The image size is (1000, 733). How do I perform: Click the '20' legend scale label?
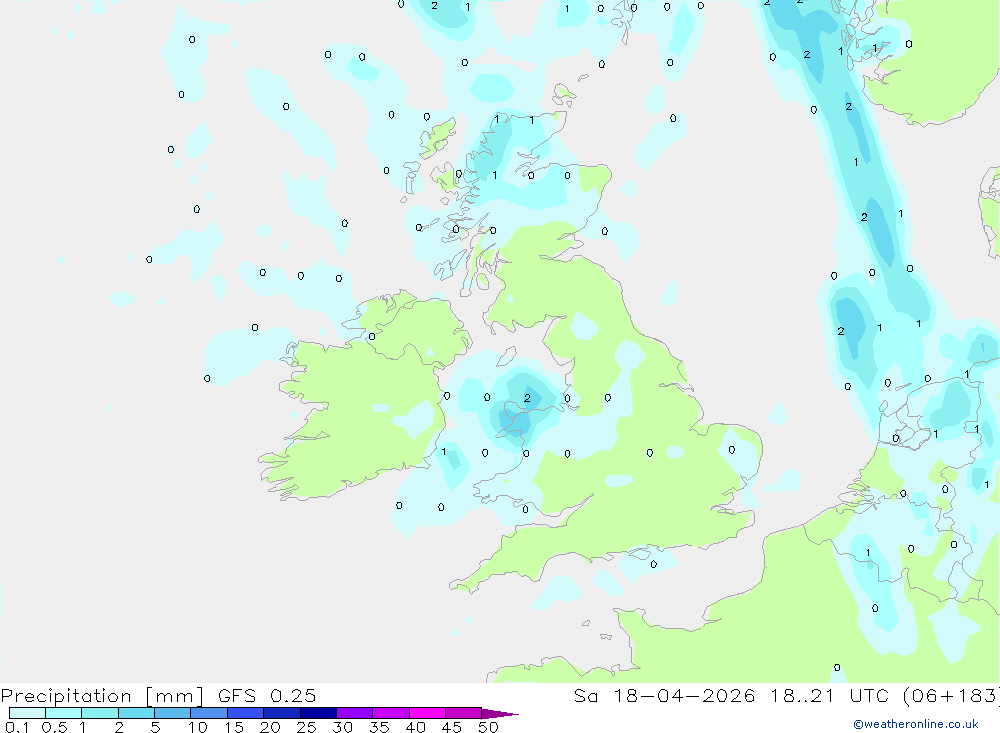270,727
